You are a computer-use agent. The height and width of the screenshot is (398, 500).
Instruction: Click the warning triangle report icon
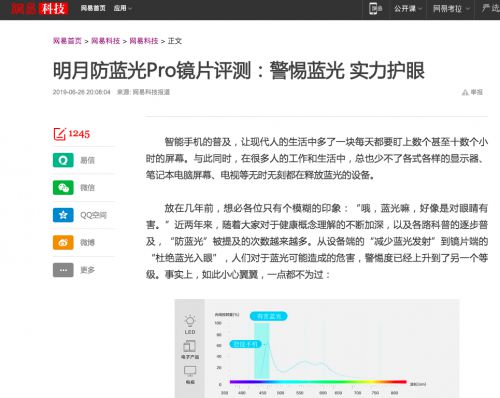pos(465,92)
